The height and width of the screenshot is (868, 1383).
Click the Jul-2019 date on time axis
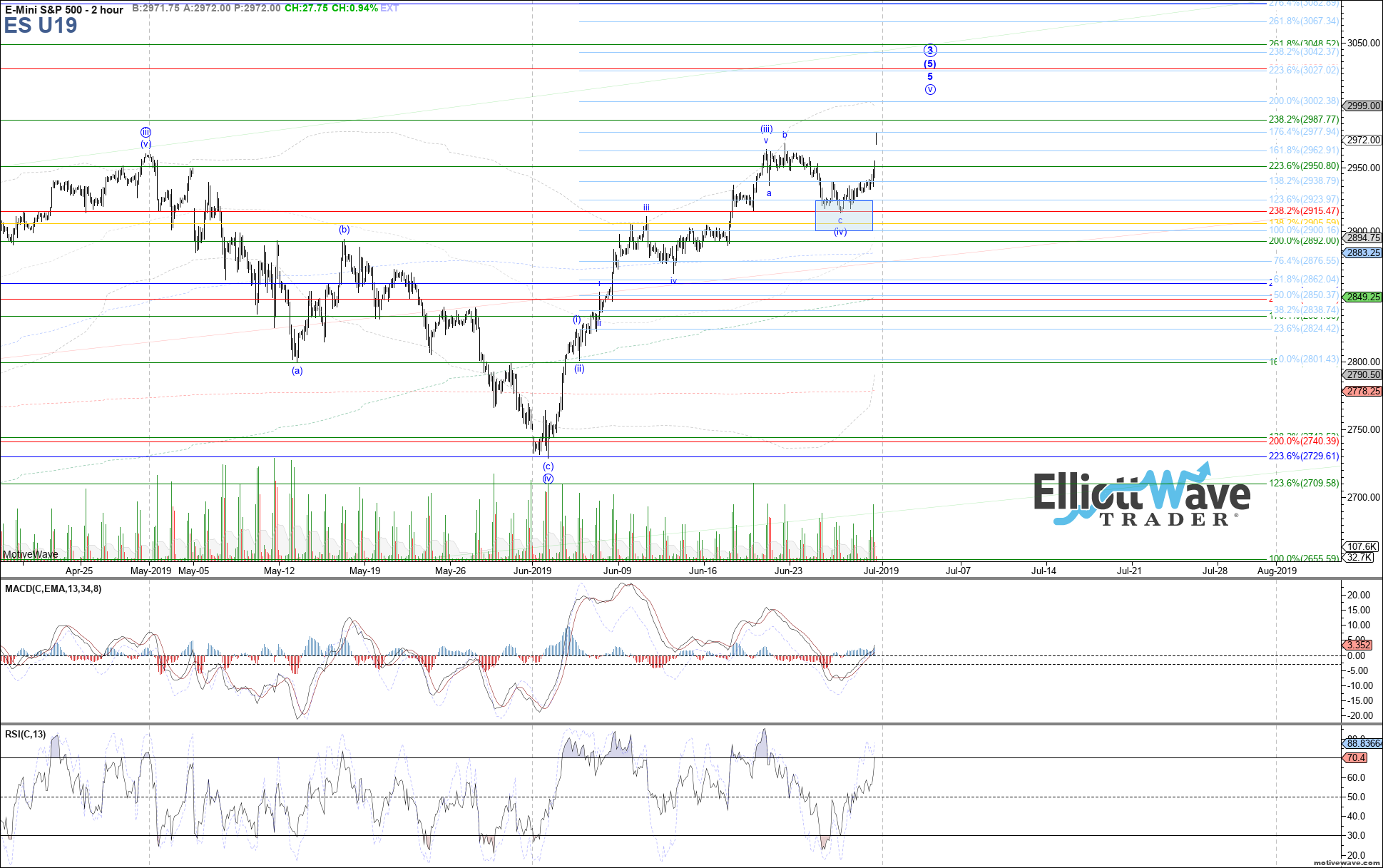coord(882,571)
